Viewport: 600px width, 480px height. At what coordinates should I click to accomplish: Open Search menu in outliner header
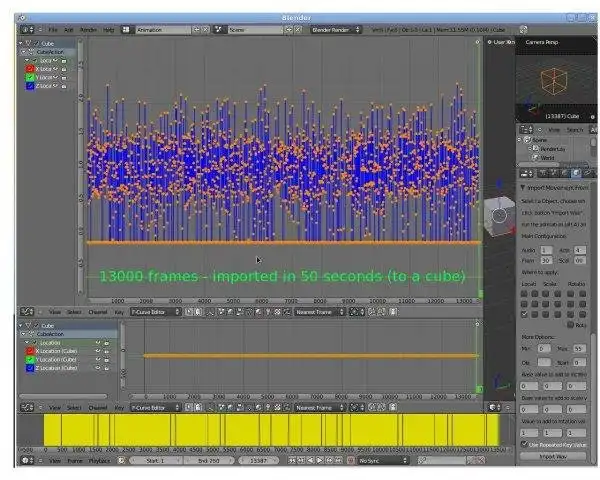point(574,130)
